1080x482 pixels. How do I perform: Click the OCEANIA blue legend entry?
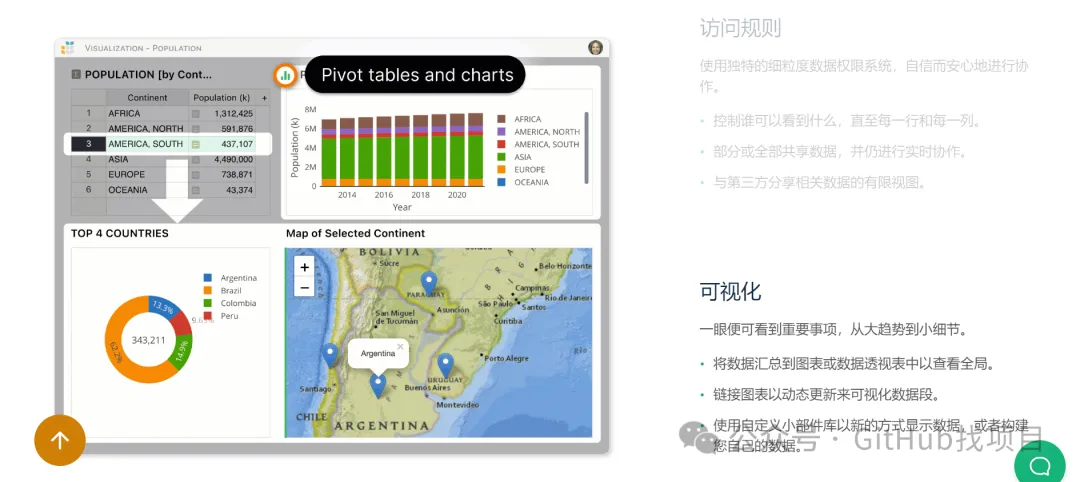[x=523, y=182]
